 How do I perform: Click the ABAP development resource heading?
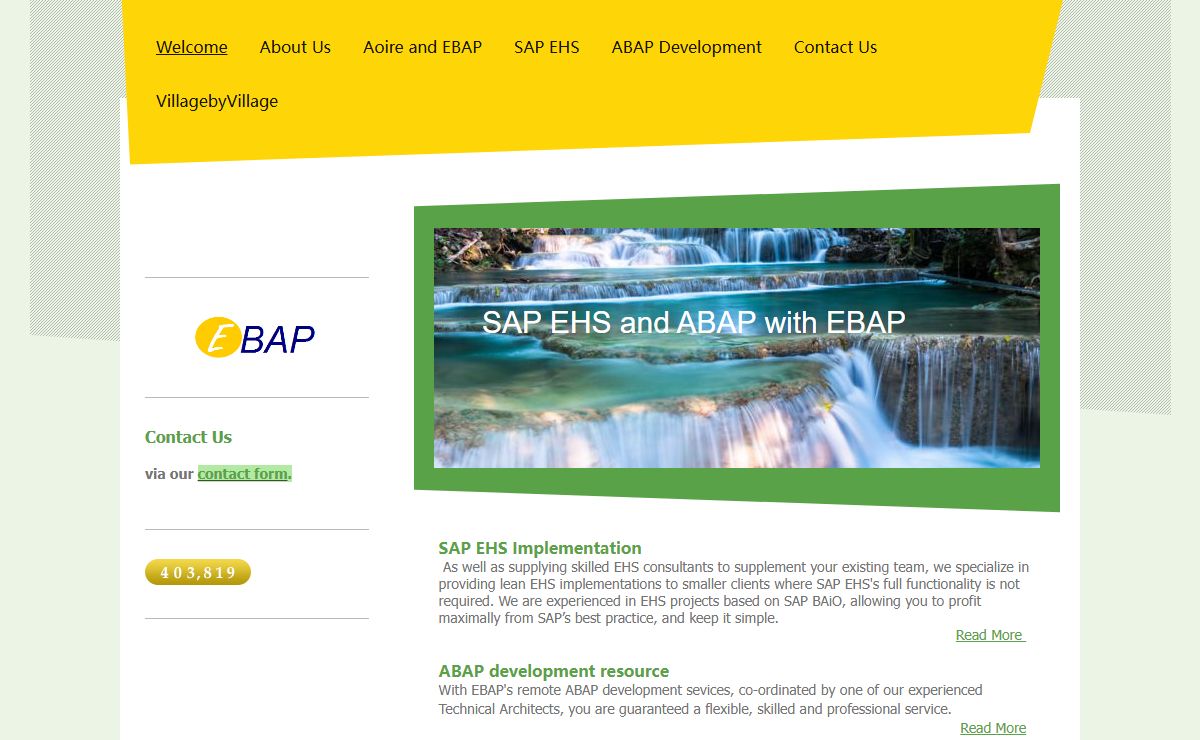[554, 671]
